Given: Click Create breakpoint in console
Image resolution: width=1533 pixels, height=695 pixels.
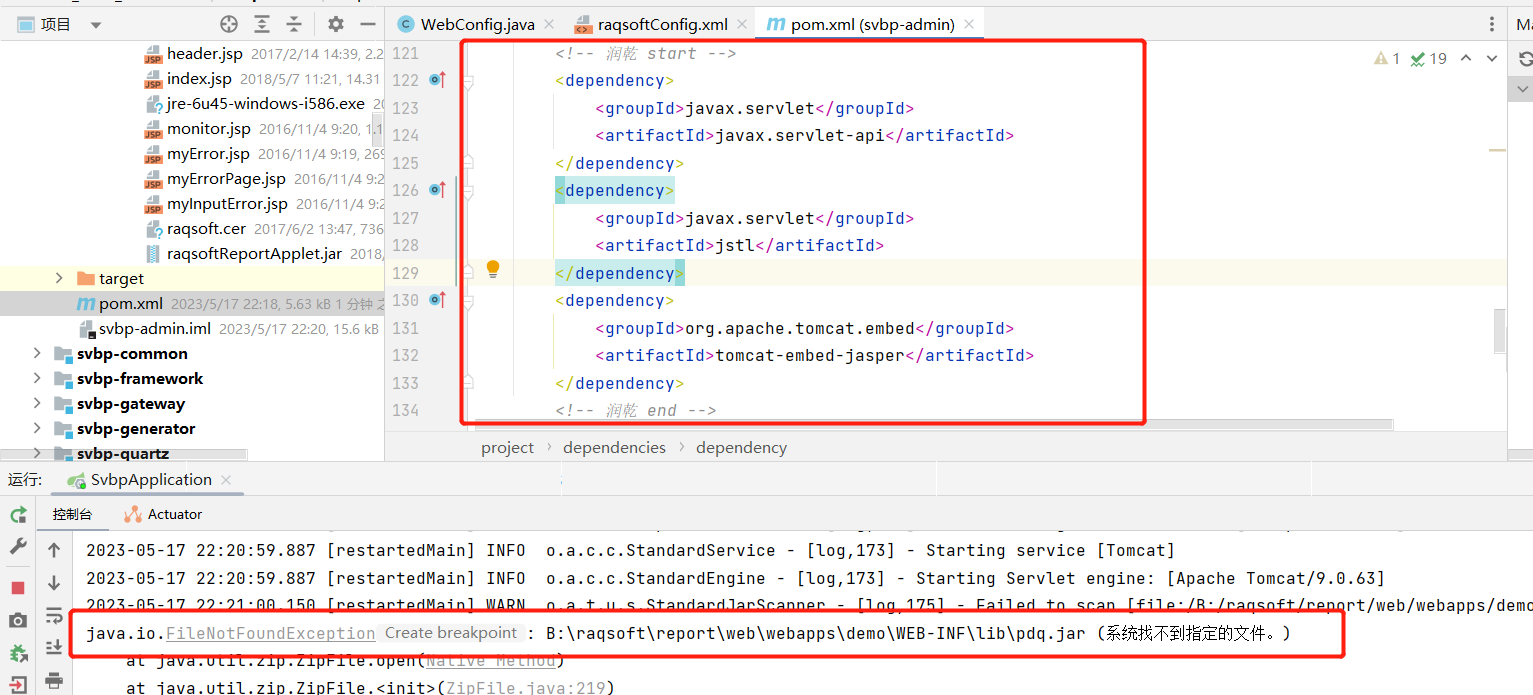Looking at the screenshot, I should tap(451, 633).
